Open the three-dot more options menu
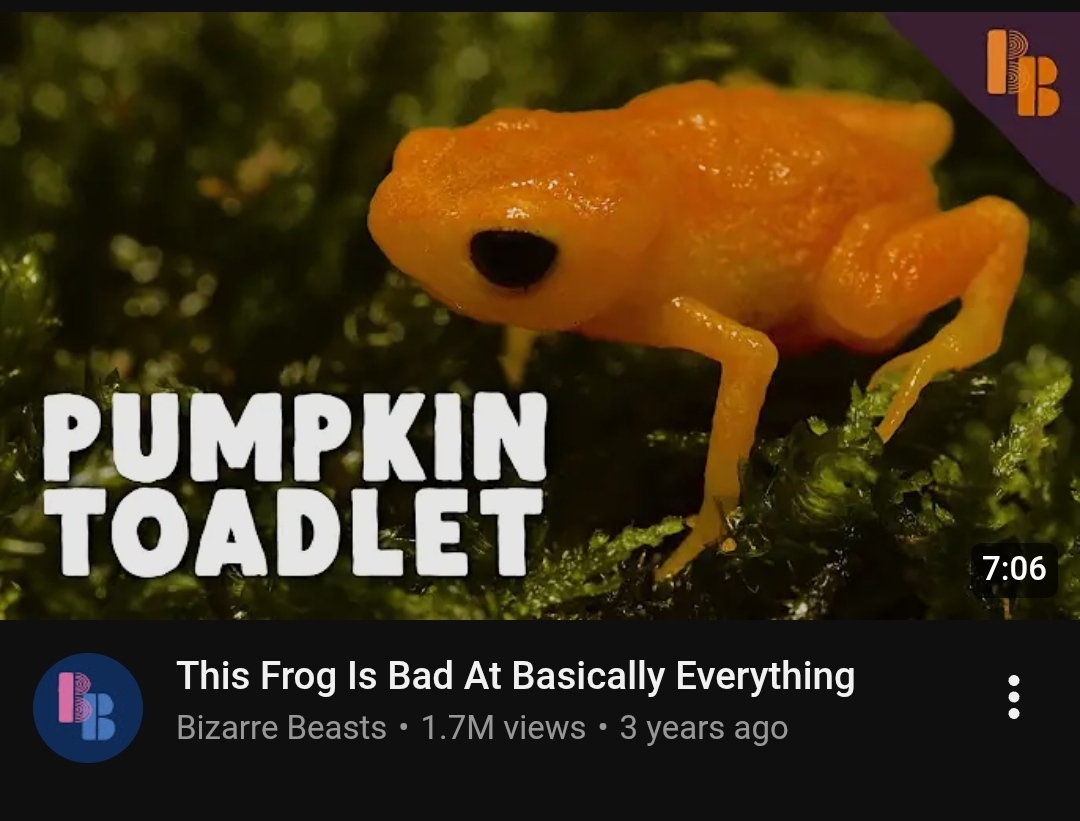 pyautogui.click(x=1013, y=697)
